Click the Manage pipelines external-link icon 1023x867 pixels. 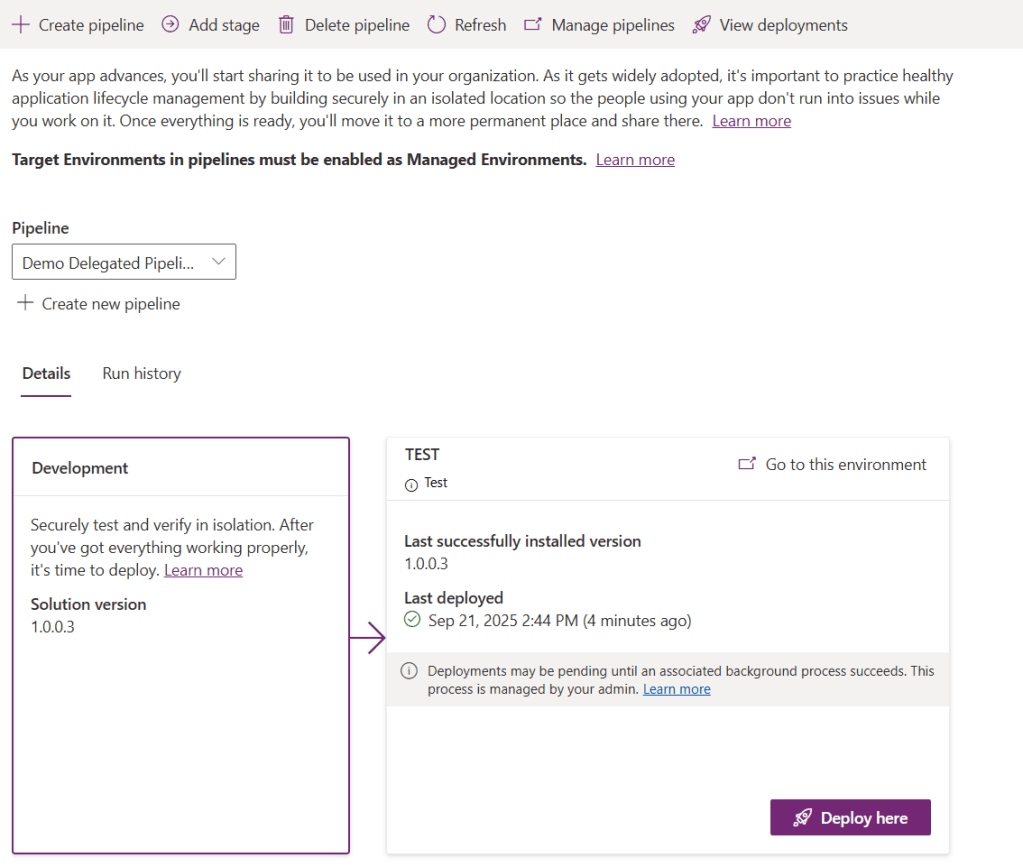[533, 25]
